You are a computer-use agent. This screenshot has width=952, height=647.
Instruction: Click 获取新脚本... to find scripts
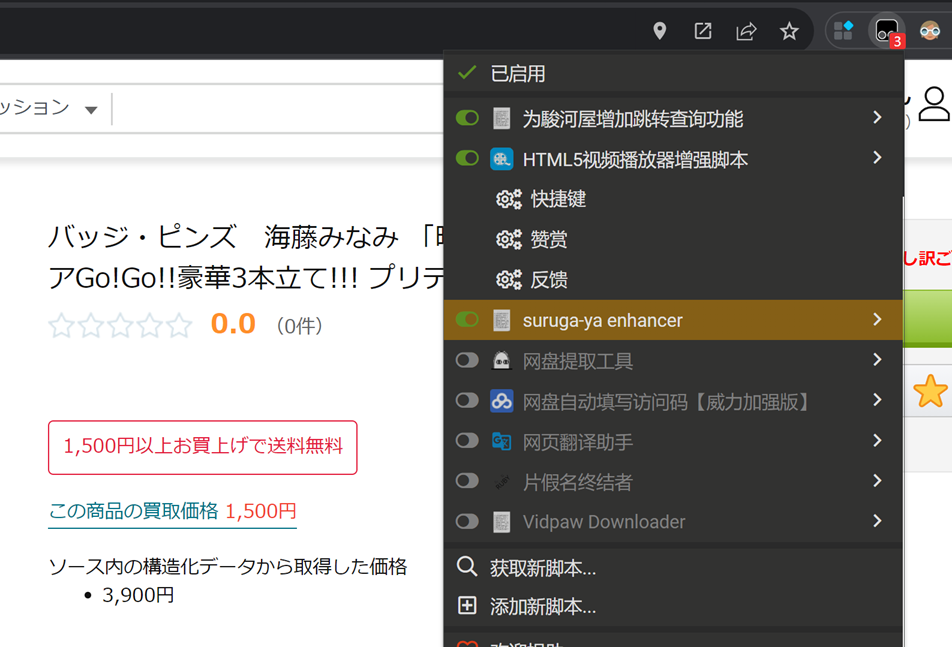tap(542, 568)
